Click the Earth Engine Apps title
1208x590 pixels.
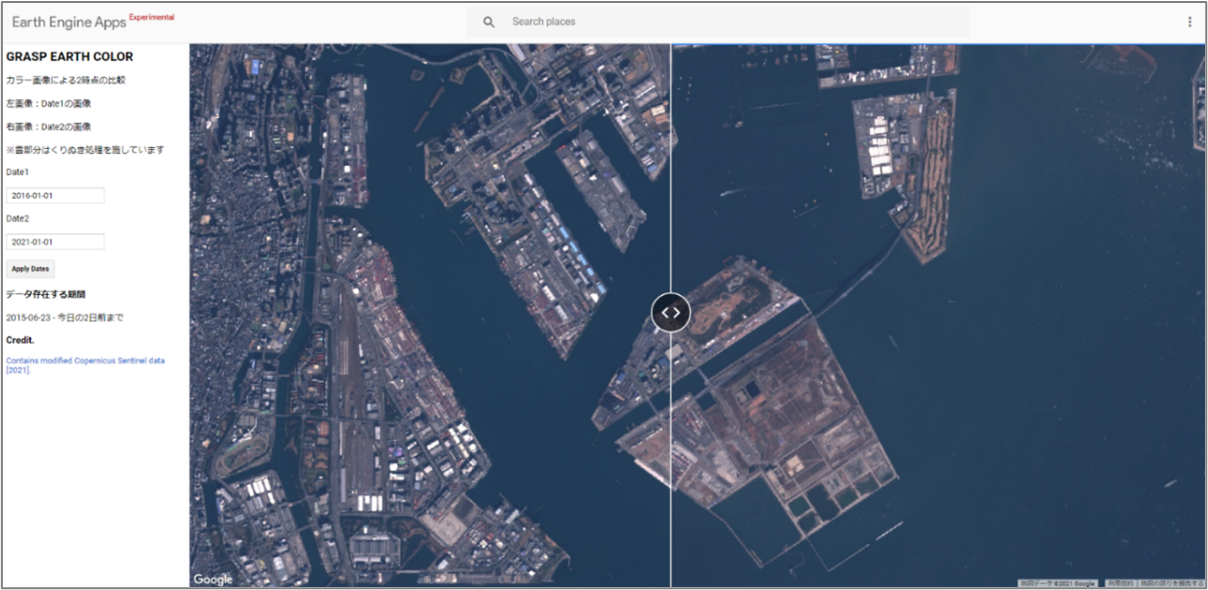(x=69, y=22)
